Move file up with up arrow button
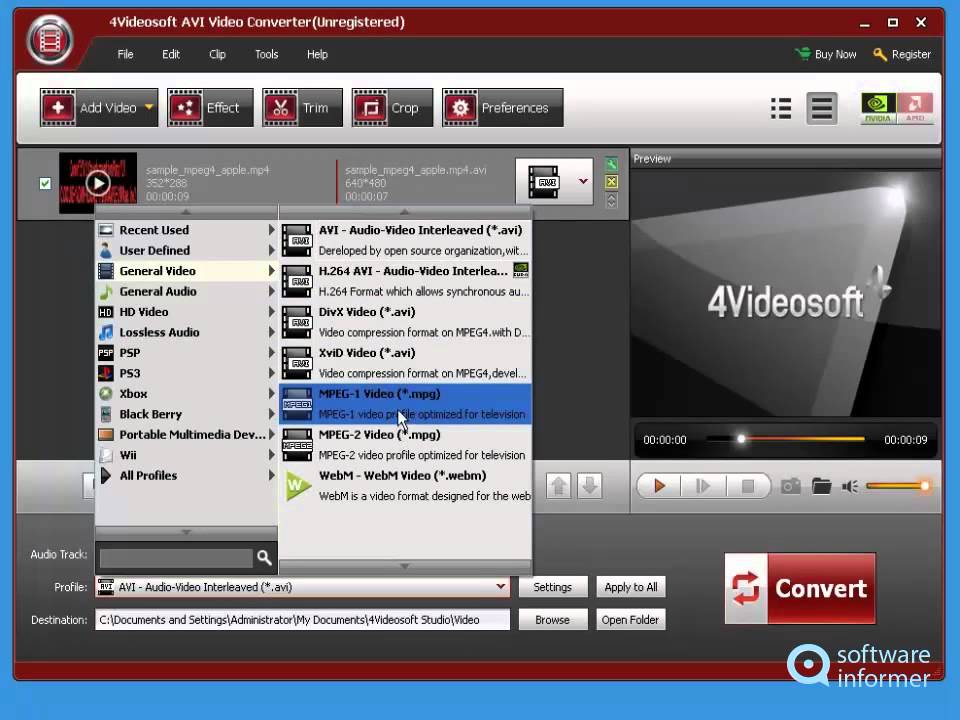Image resolution: width=960 pixels, height=720 pixels. 558,486
